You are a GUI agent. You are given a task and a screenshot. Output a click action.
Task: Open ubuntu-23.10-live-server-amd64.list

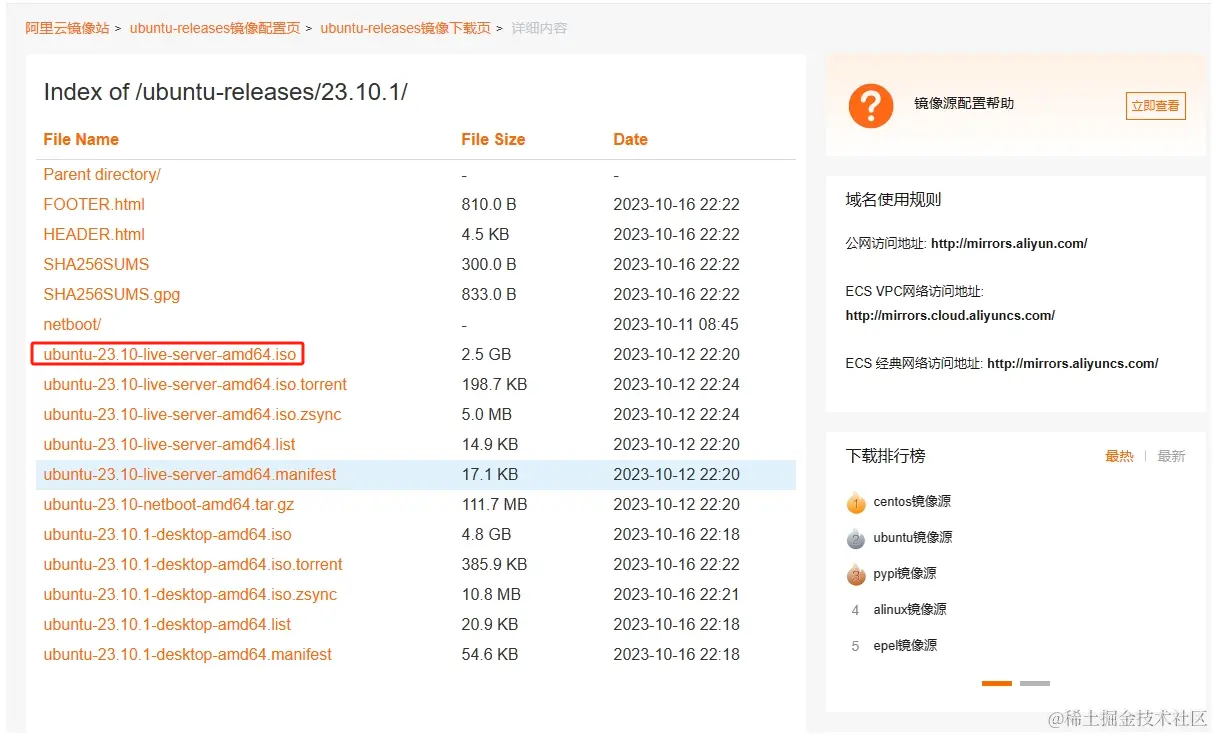coord(169,444)
